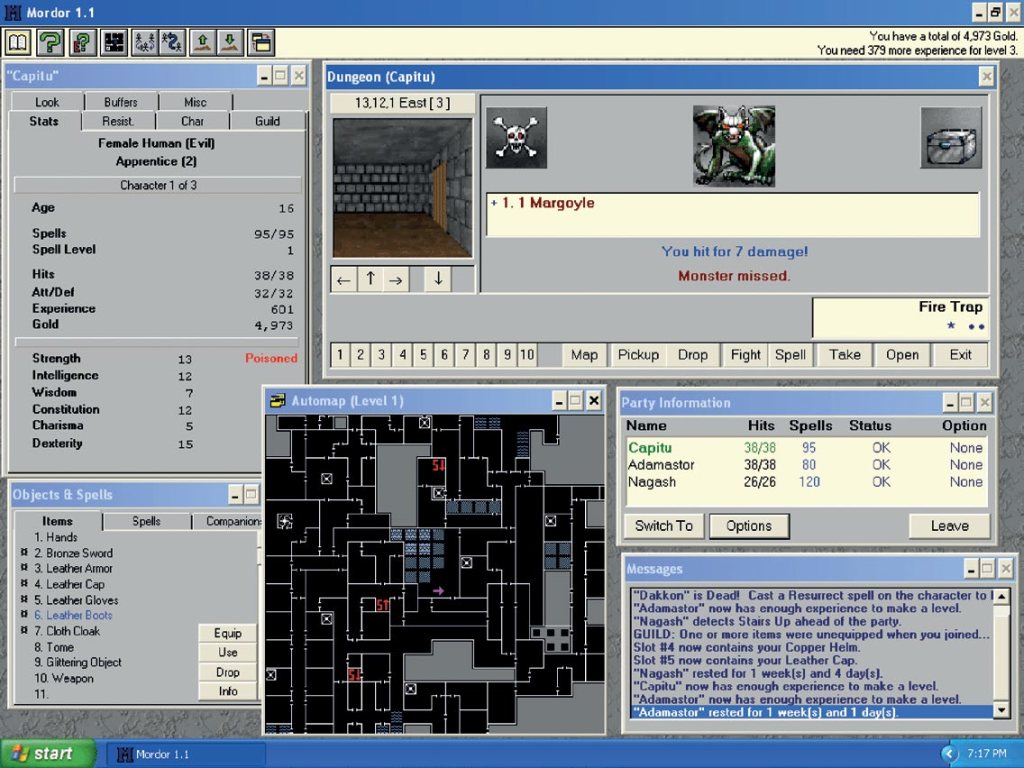Screen dimensions: 1024x768
Task: Click Messages scrollbar down arrow
Action: click(1001, 709)
